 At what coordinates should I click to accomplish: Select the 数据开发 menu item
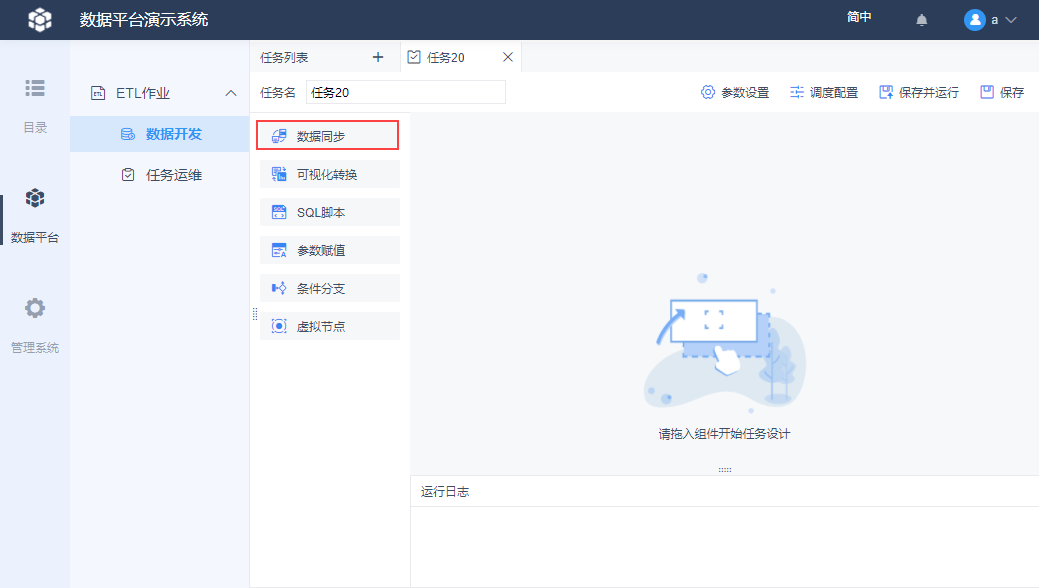pyautogui.click(x=160, y=134)
